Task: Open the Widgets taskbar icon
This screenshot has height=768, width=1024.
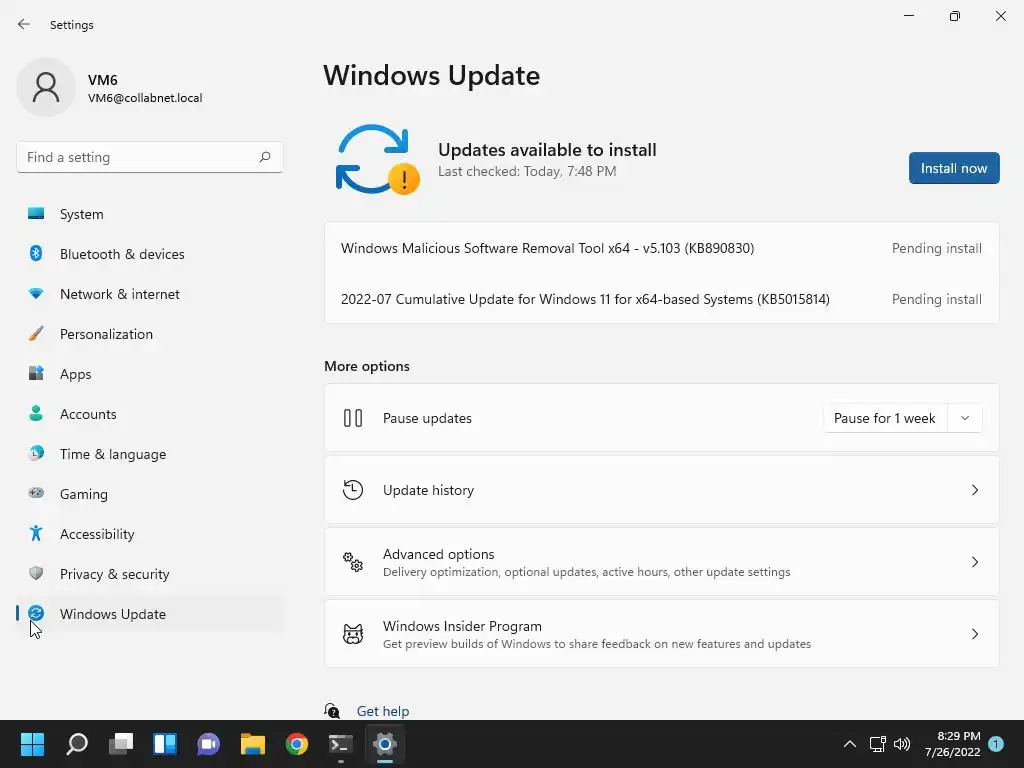Action: 165,744
